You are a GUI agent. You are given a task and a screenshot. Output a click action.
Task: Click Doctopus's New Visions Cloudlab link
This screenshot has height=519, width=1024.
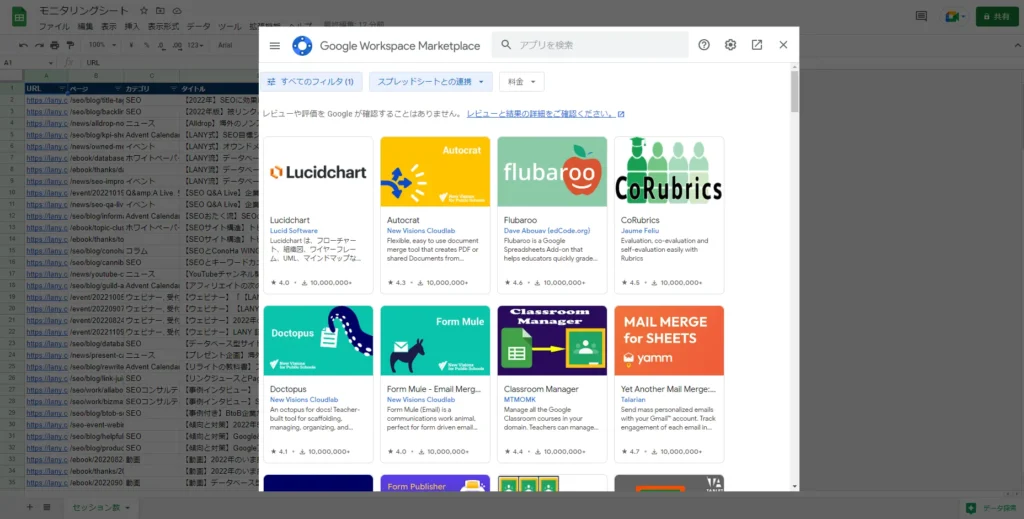304,400
